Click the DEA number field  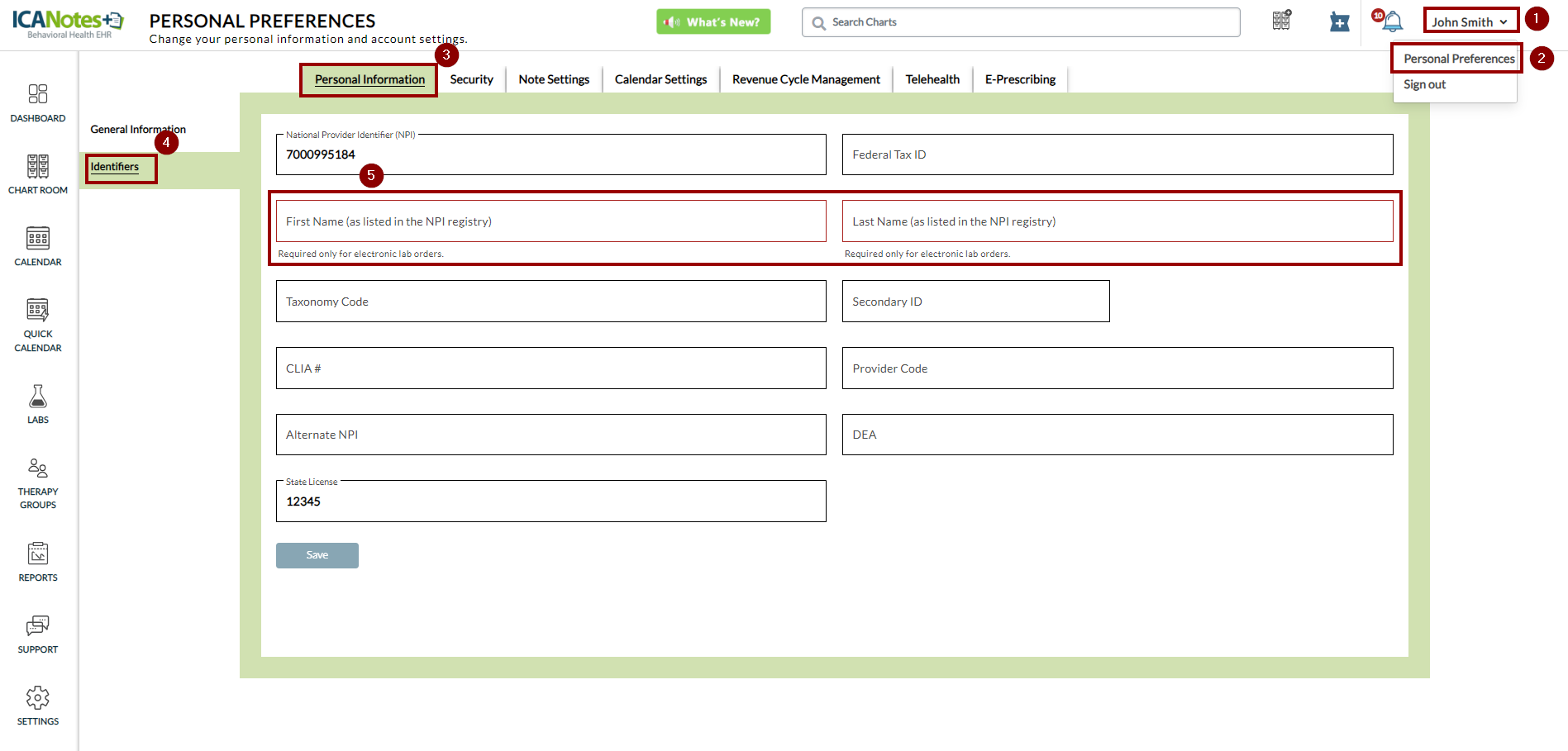tap(1118, 435)
